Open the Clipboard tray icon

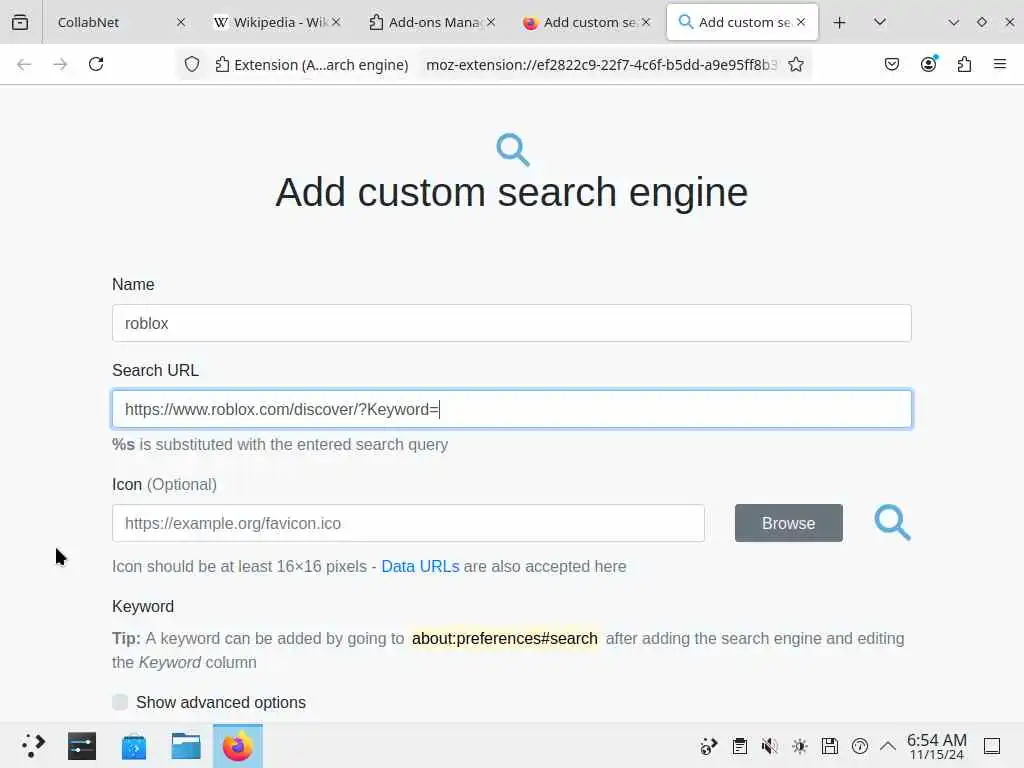click(740, 746)
